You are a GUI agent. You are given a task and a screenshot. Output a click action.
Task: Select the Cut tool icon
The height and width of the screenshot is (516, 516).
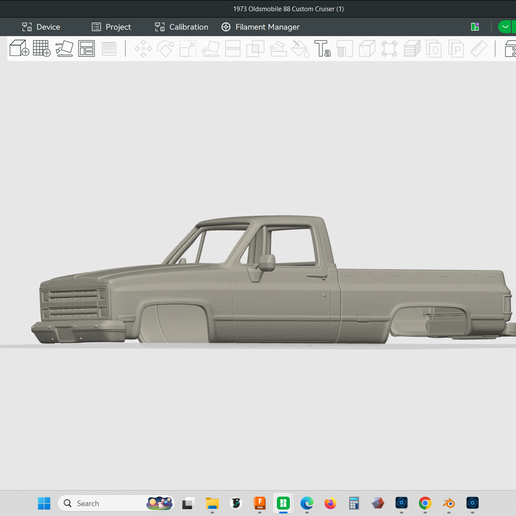[x=233, y=49]
